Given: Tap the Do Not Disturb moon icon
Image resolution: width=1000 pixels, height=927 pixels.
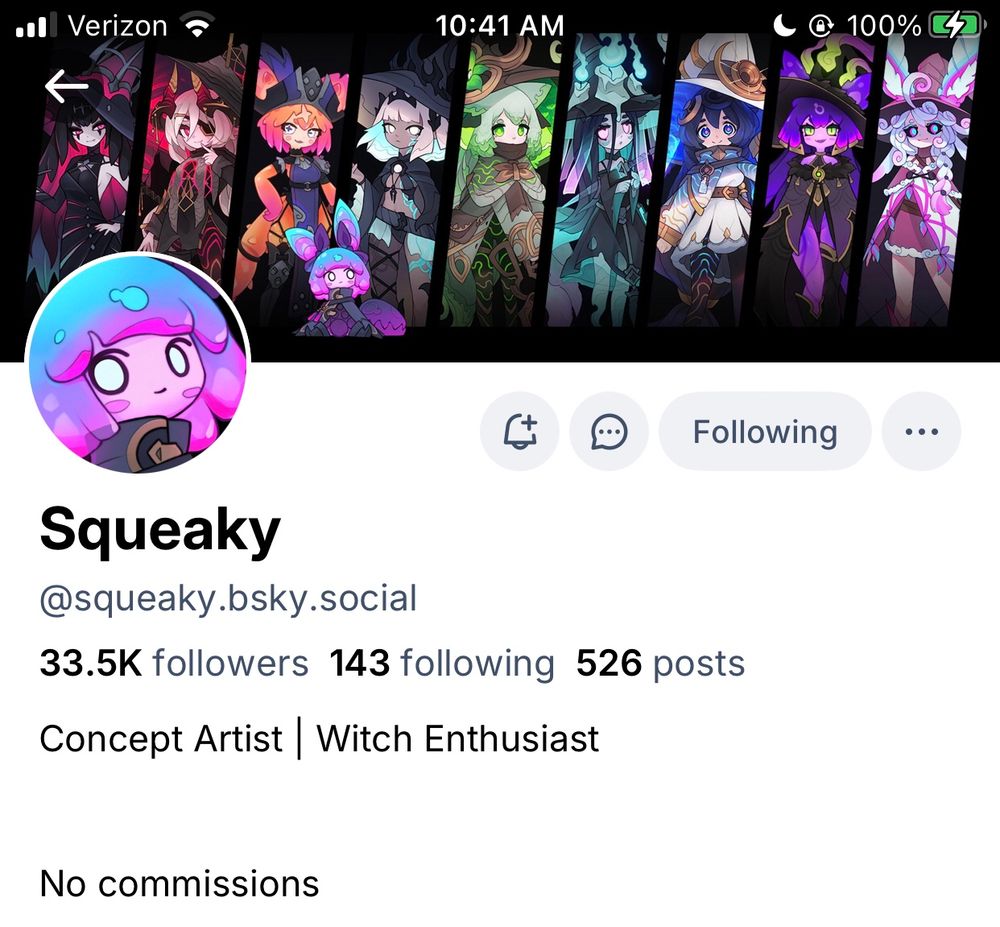Looking at the screenshot, I should 784,26.
